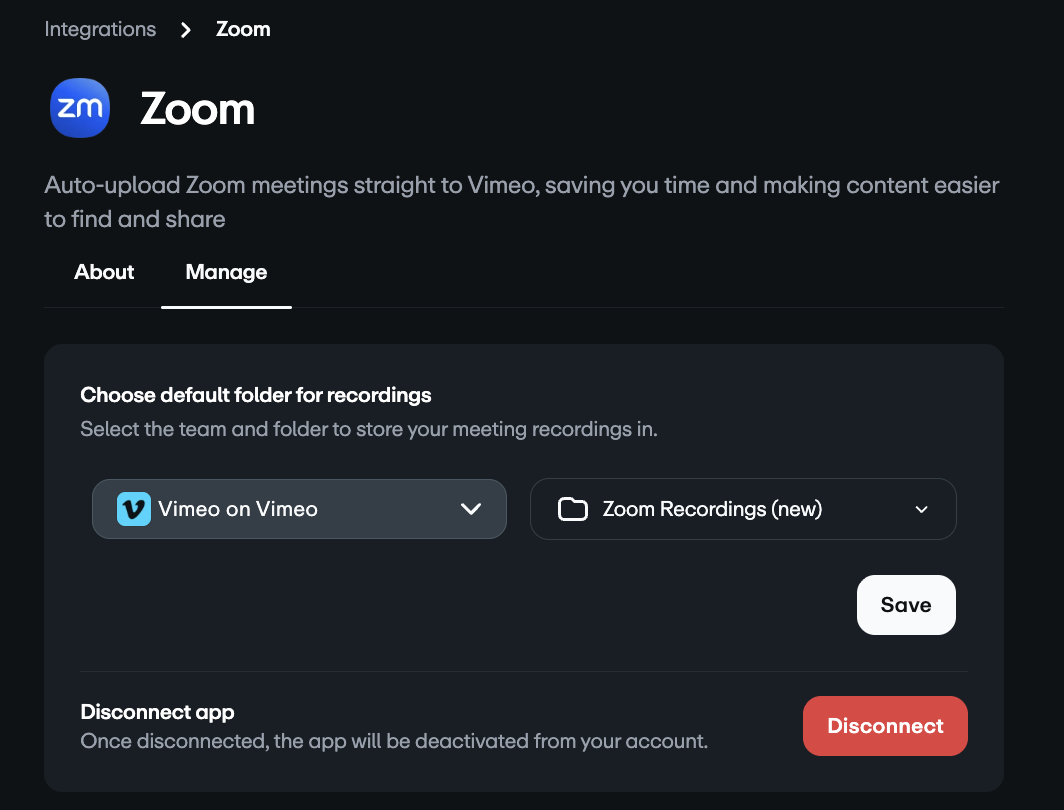Go back to Integrations breadcrumb link
This screenshot has height=810, width=1064.
coord(100,29)
